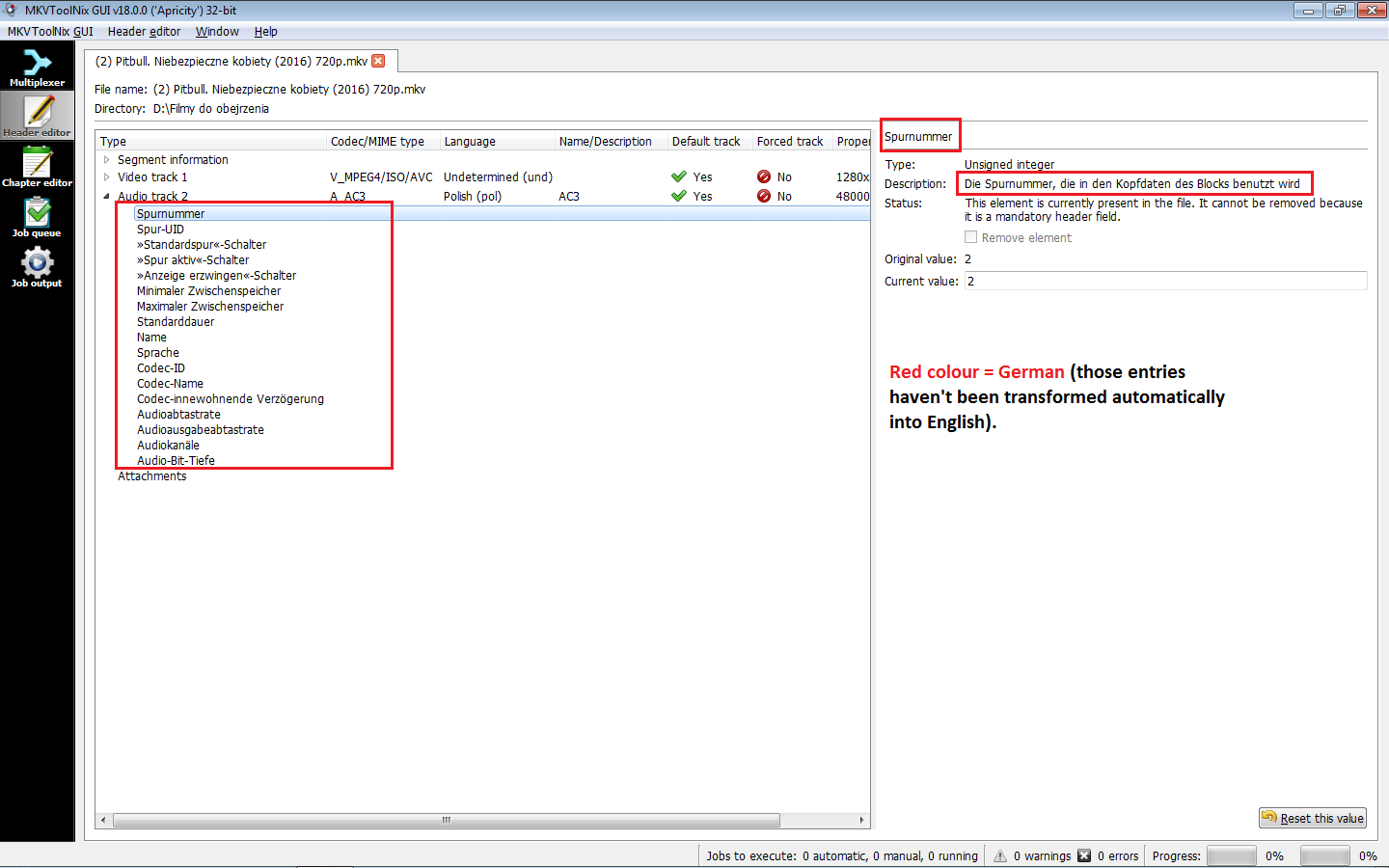Open the Multiplexer tool

tap(37, 67)
